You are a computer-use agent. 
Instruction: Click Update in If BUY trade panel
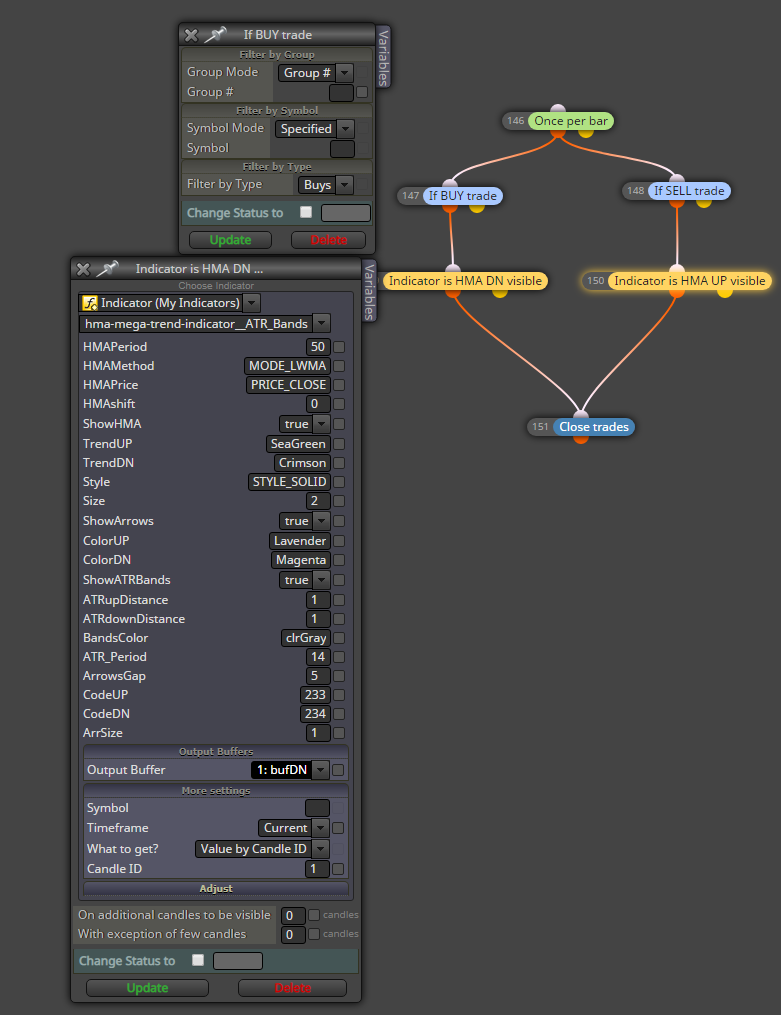[230, 240]
